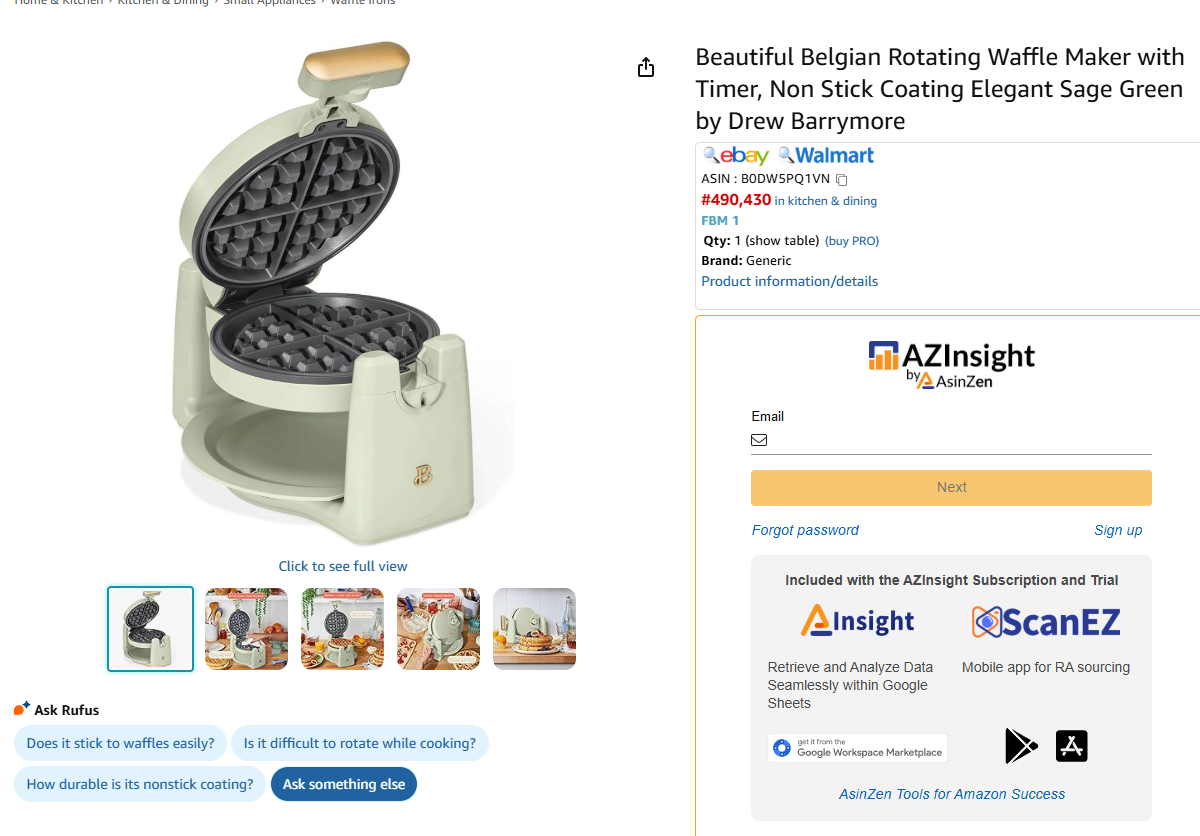Screen dimensions: 1200x836
Task: Open the Sign up link
Action: pos(1118,530)
